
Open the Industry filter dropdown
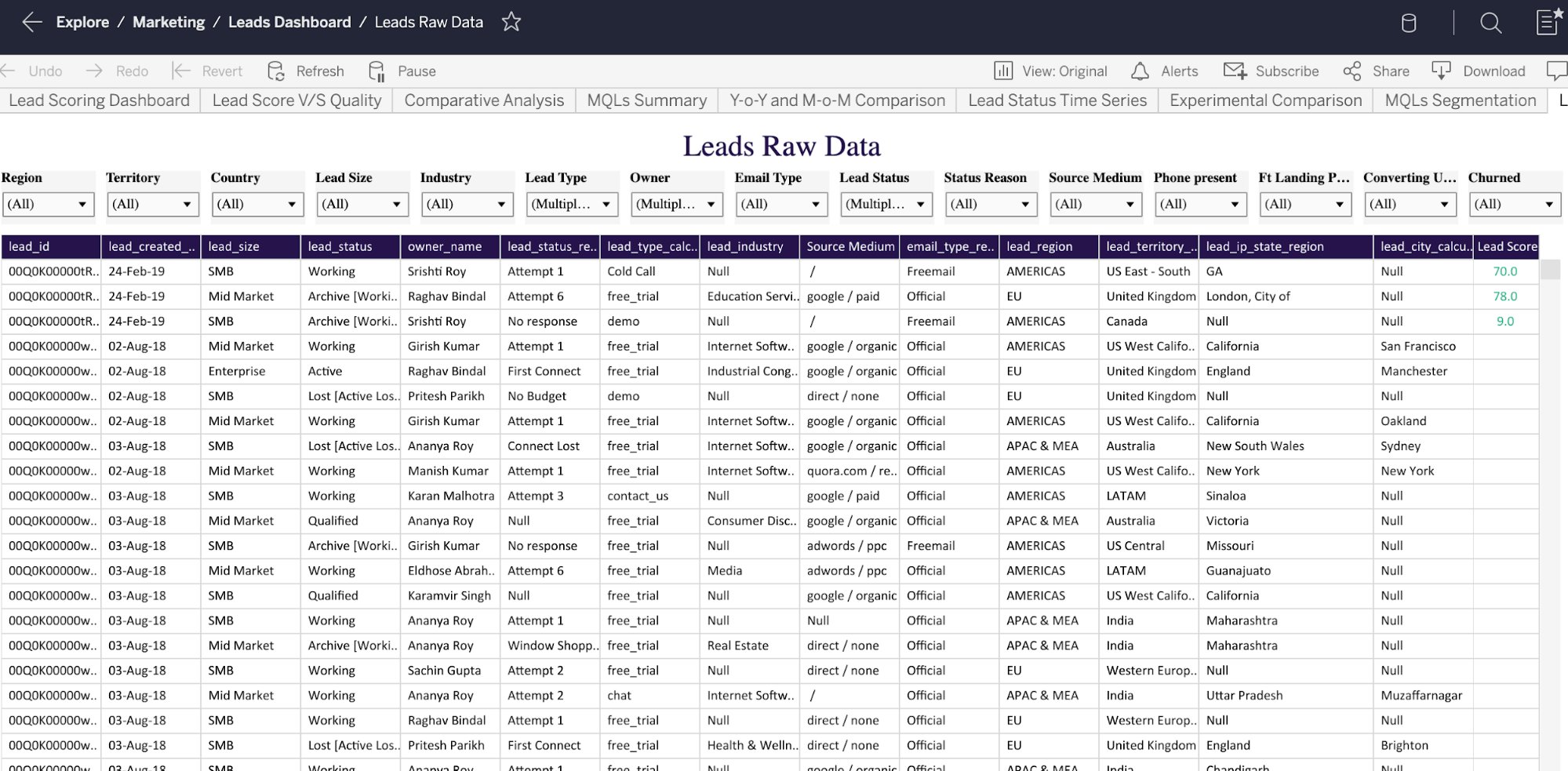(467, 204)
